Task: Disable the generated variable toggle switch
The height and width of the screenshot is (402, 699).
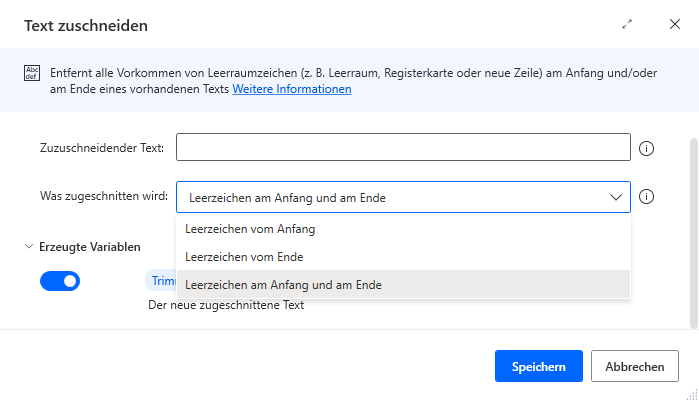Action: (x=60, y=281)
